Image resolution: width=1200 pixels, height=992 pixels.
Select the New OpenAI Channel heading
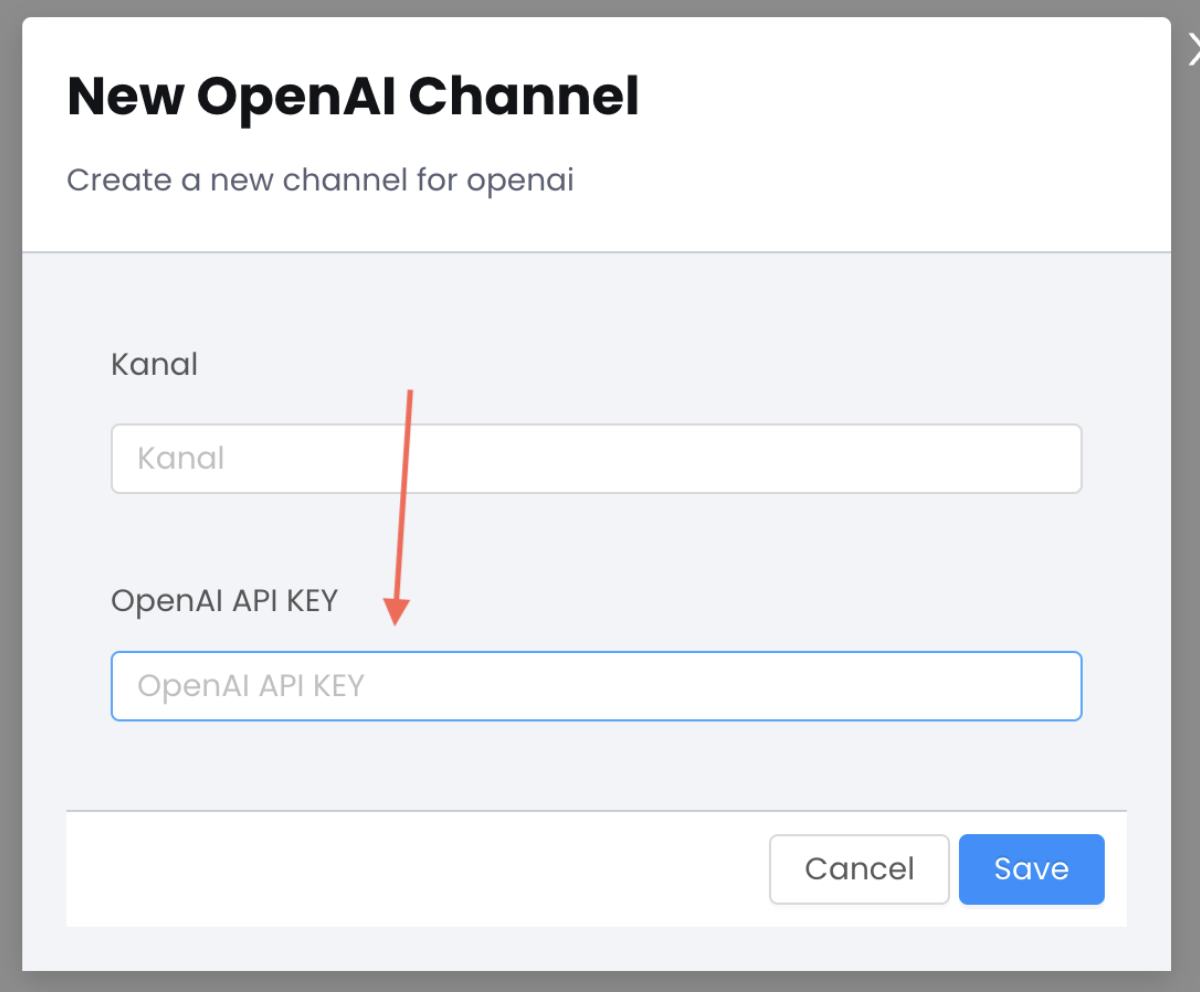click(x=353, y=97)
